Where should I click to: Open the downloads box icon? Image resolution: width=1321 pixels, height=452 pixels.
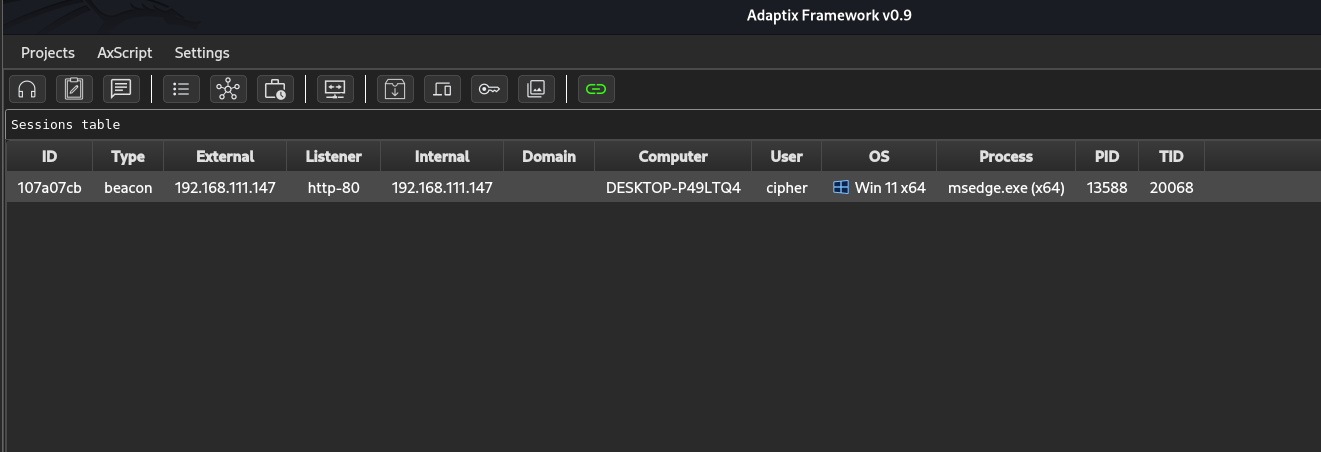pos(395,89)
